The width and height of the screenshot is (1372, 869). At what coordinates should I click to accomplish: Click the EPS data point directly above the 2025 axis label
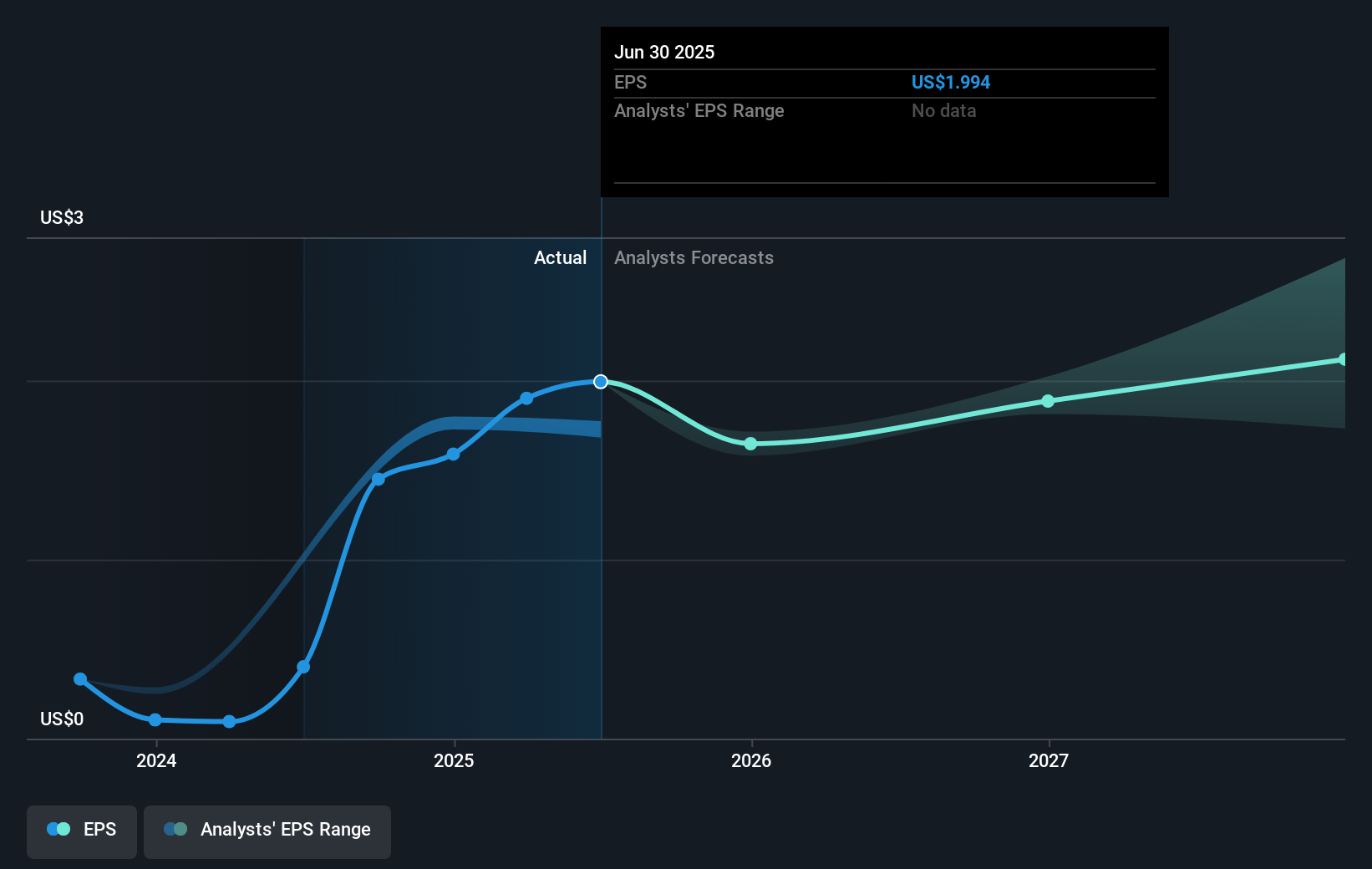point(453,455)
